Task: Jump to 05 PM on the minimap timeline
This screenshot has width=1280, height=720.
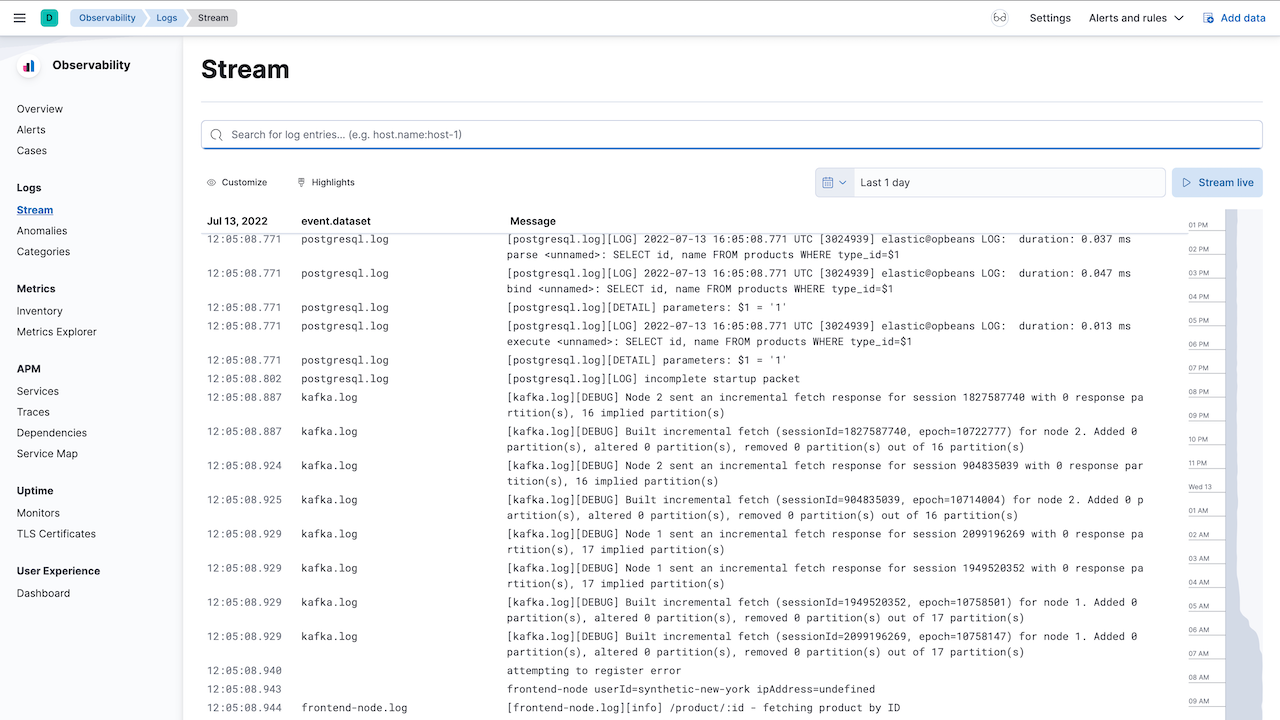Action: point(1199,321)
